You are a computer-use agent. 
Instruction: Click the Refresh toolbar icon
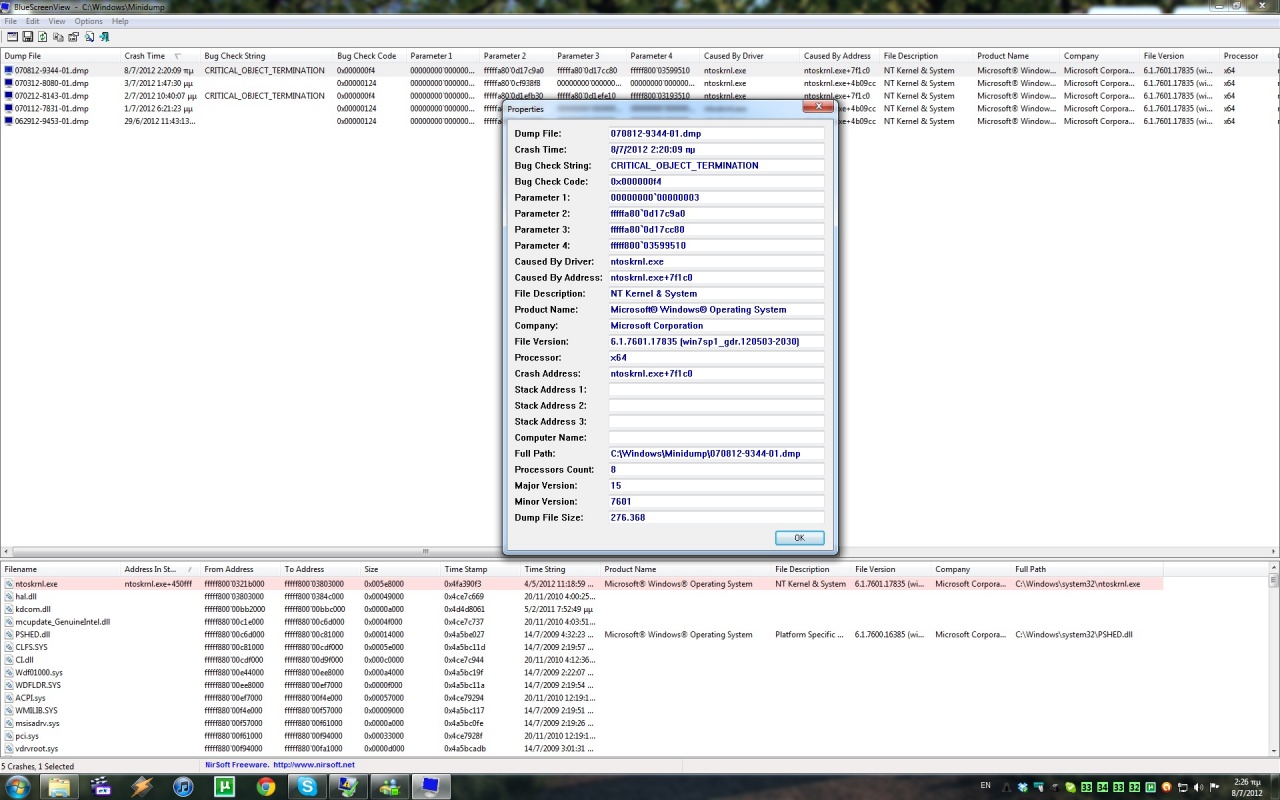click(43, 37)
